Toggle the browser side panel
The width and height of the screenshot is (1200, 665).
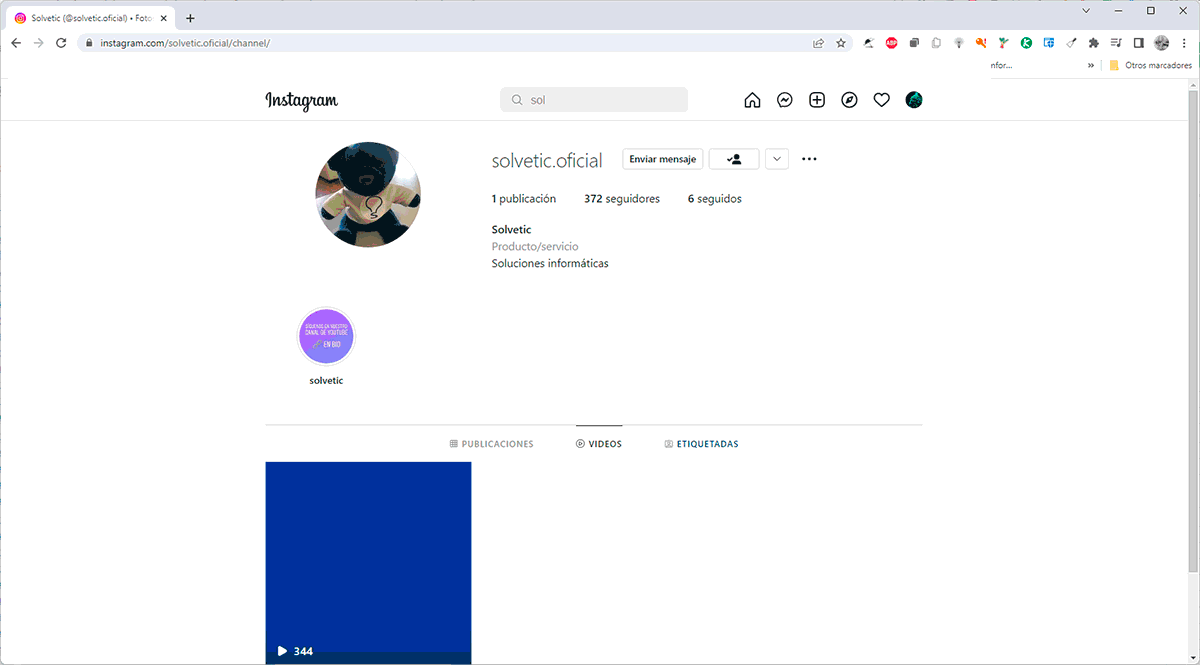[1138, 43]
